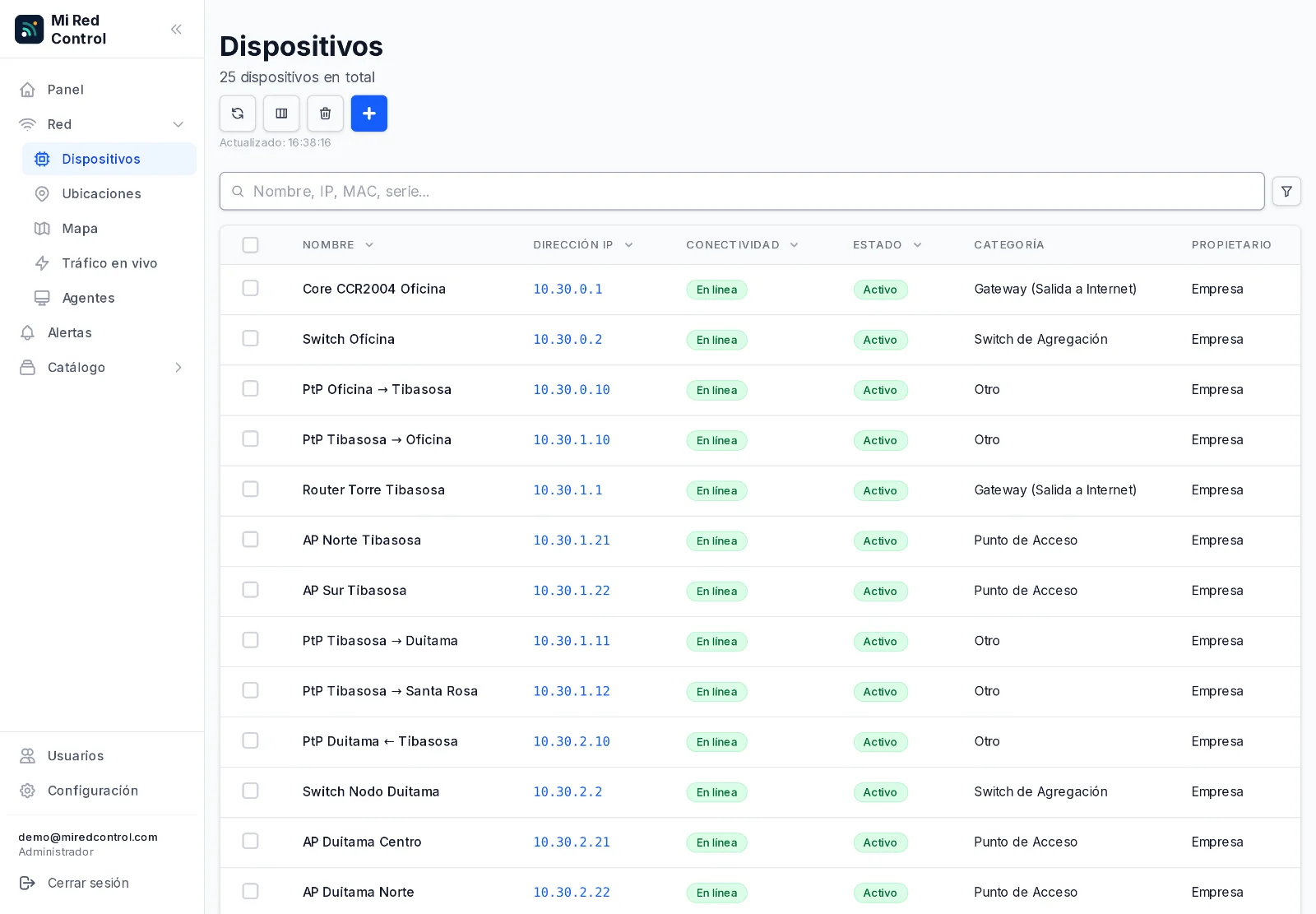Click the refresh devices icon button
Viewport: 1316px width, 914px height.
pos(238,114)
